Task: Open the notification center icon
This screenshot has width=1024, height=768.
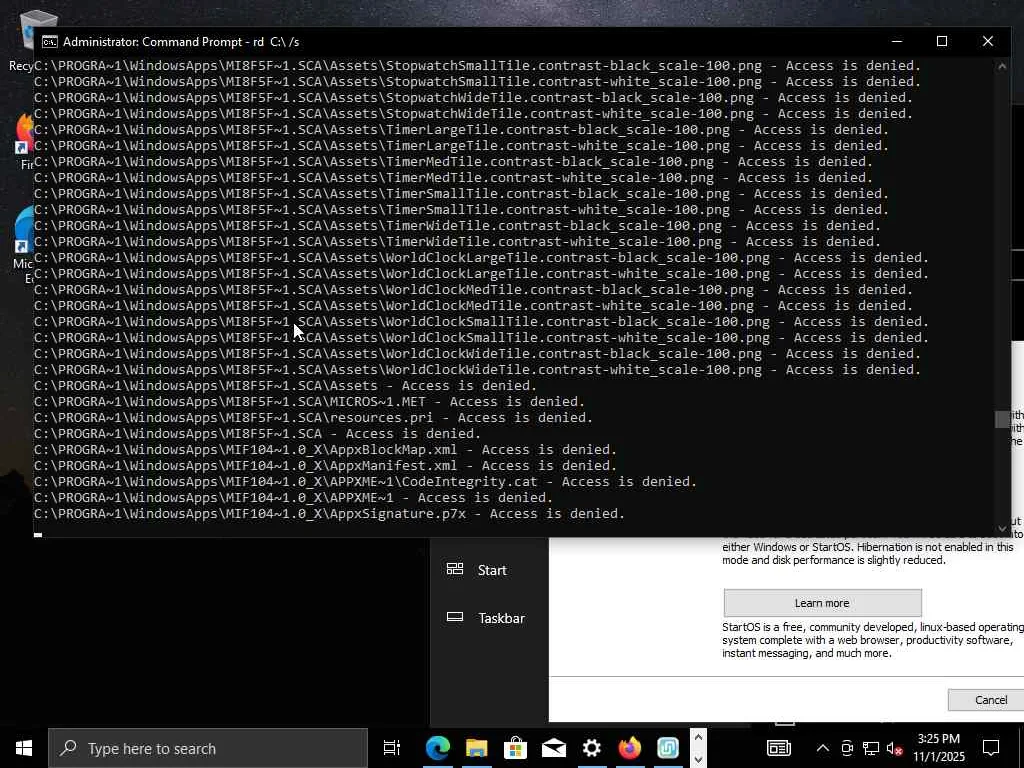Action: (991, 748)
